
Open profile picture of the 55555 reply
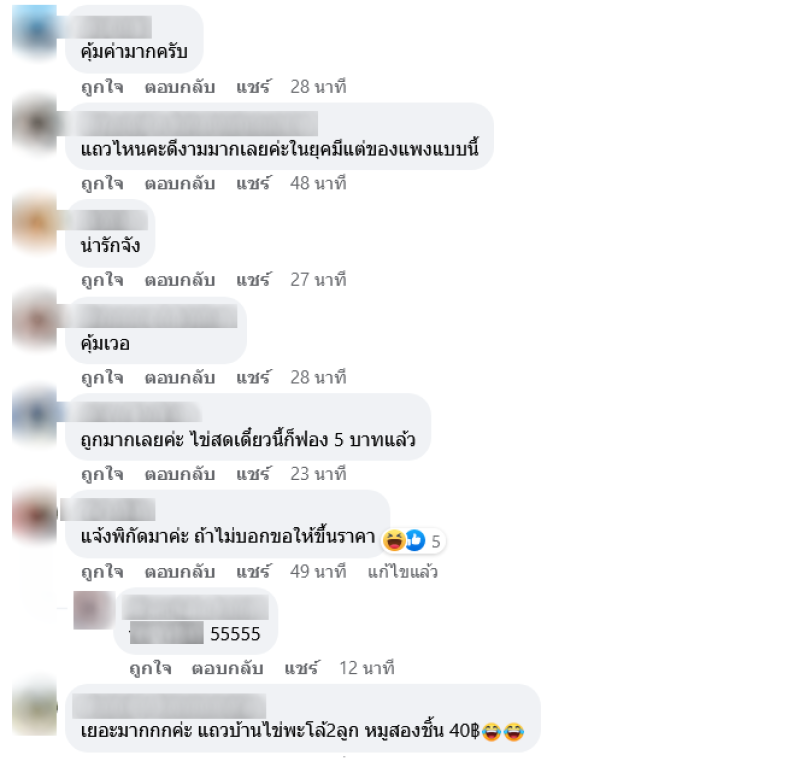94,610
